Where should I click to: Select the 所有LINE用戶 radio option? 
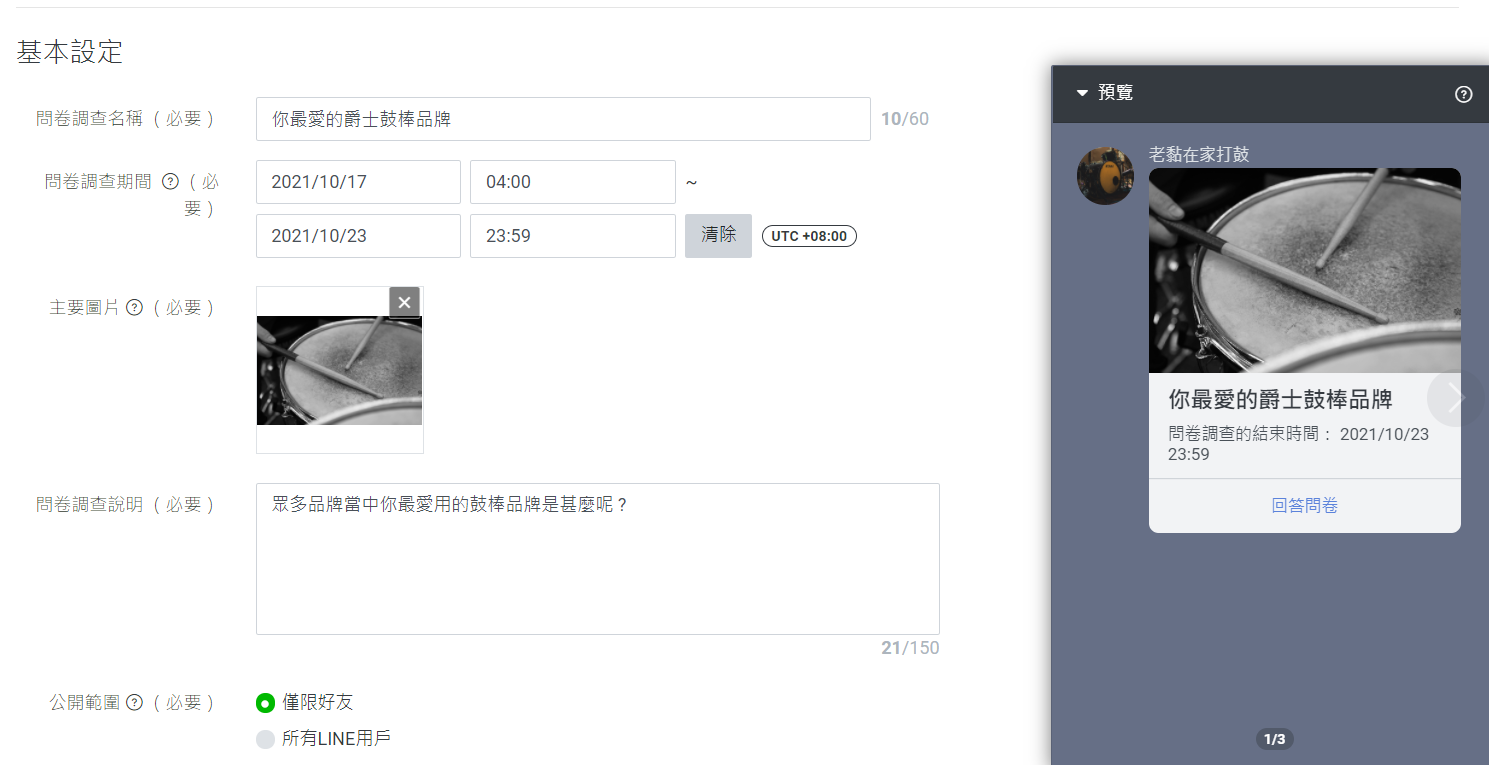pos(265,738)
